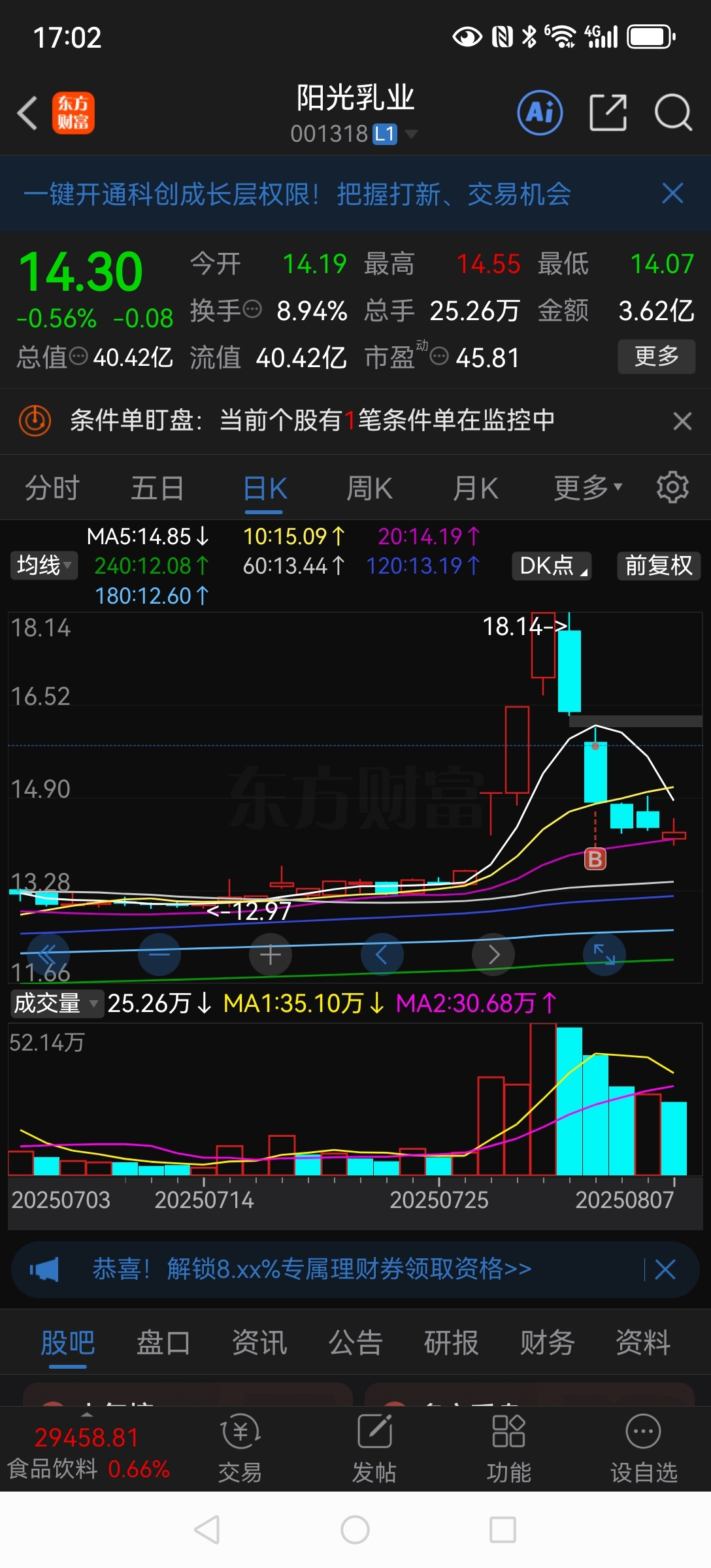Image resolution: width=711 pixels, height=1568 pixels.
Task: Open the 财务 tab
Action: (x=548, y=1343)
